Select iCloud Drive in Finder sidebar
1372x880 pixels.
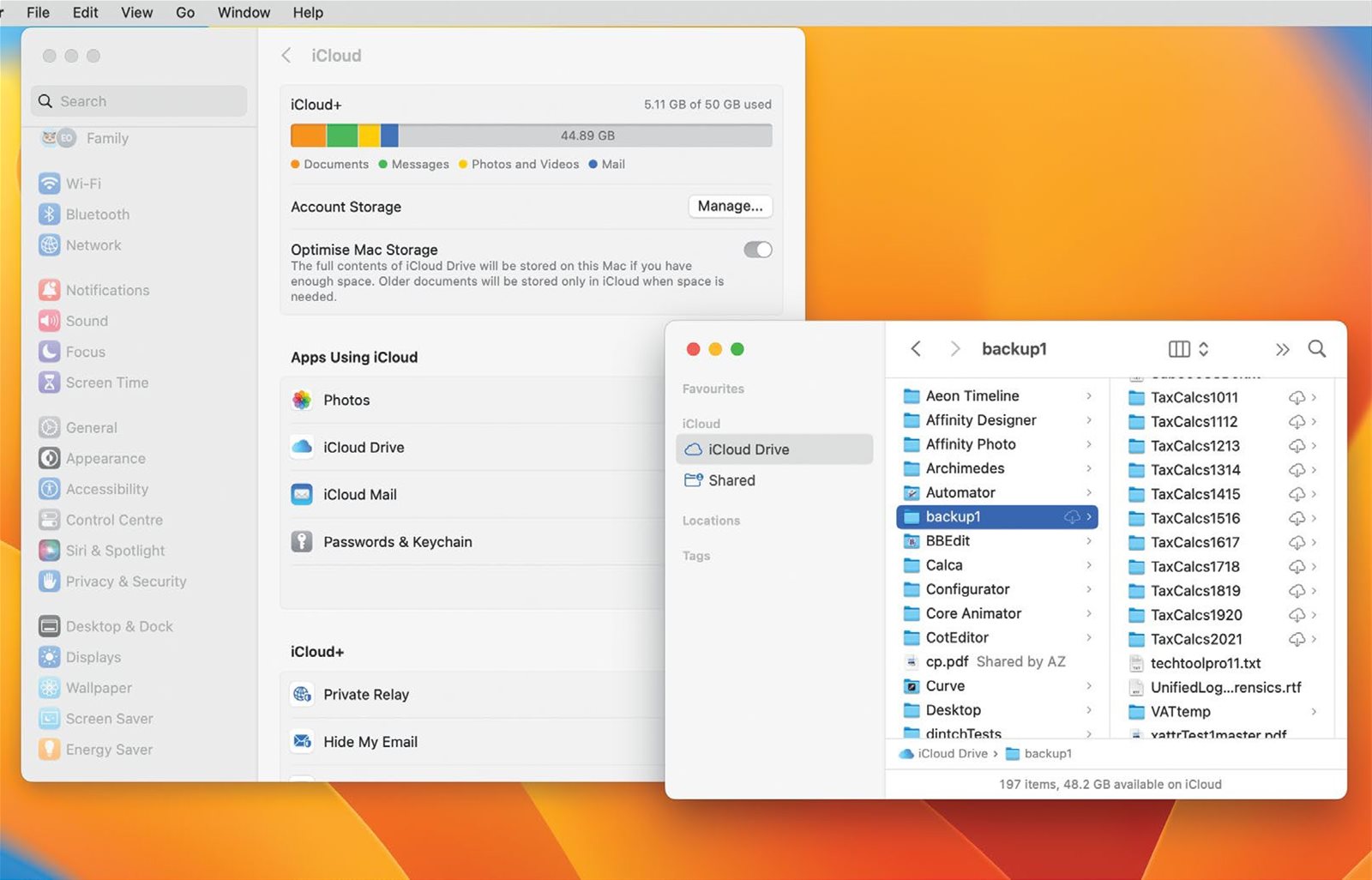click(x=774, y=449)
